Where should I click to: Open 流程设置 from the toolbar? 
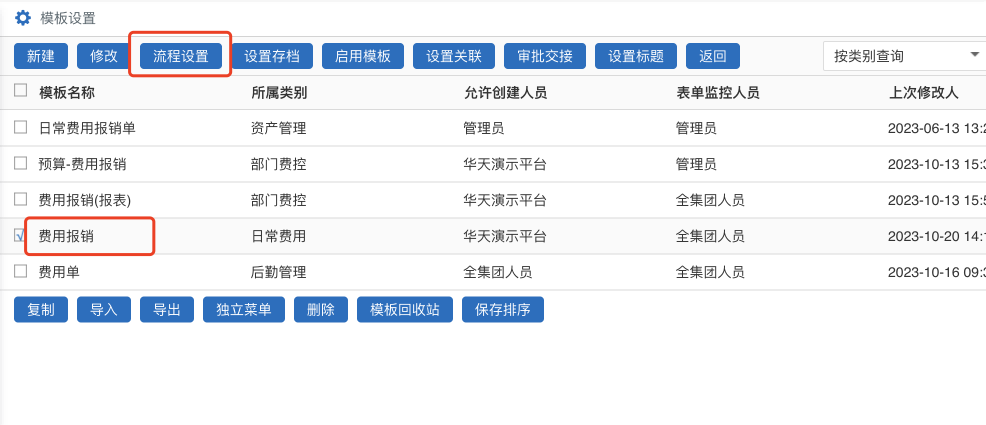[181, 56]
